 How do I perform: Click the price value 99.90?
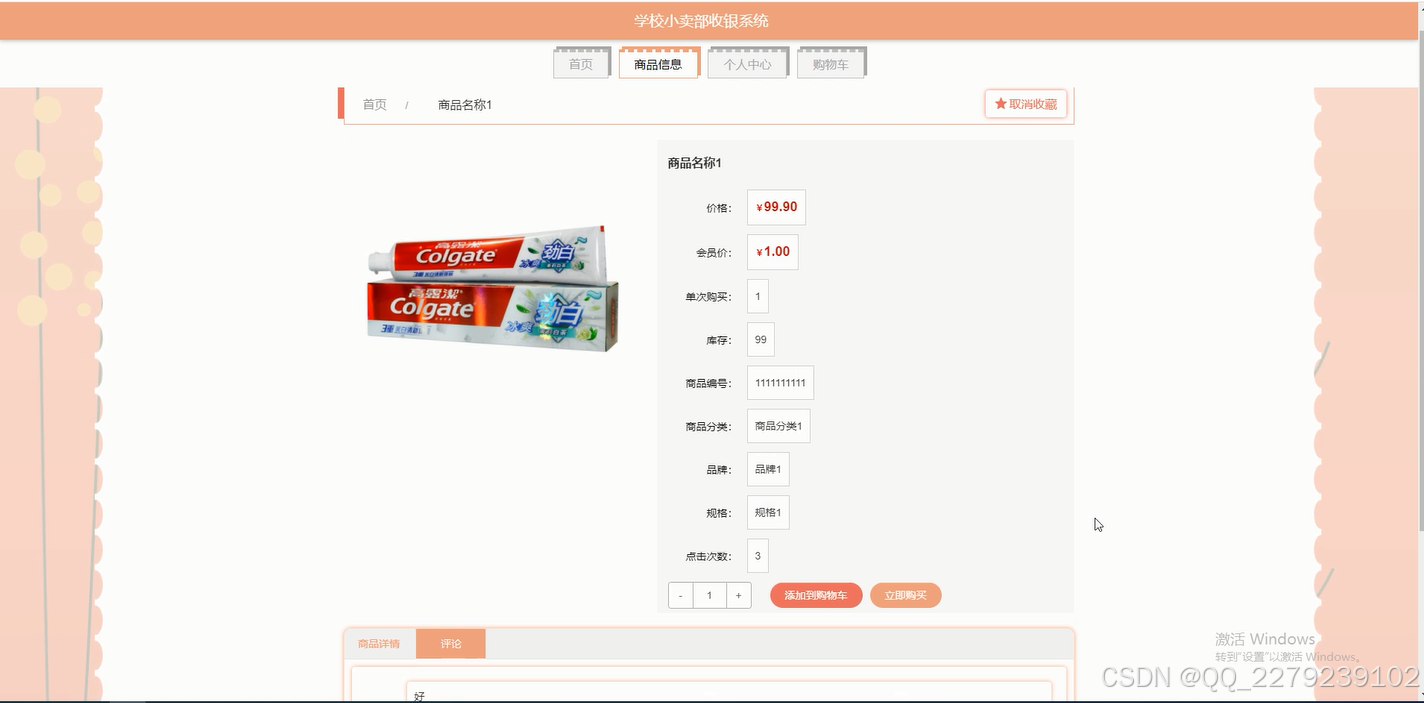pos(776,207)
